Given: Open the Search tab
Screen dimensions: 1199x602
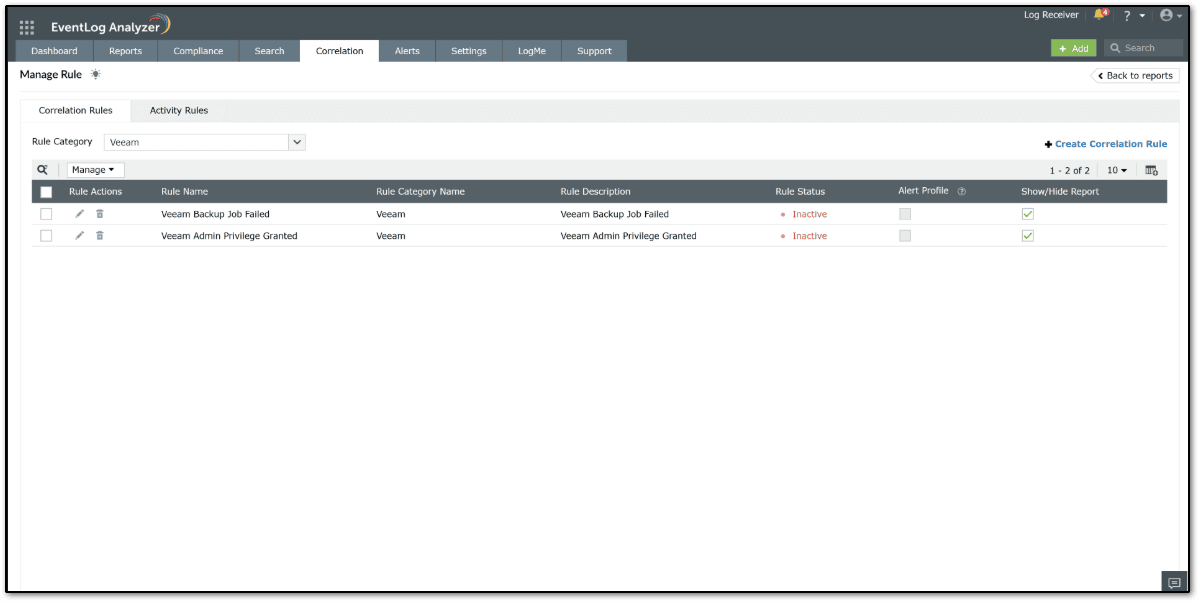Looking at the screenshot, I should [269, 51].
